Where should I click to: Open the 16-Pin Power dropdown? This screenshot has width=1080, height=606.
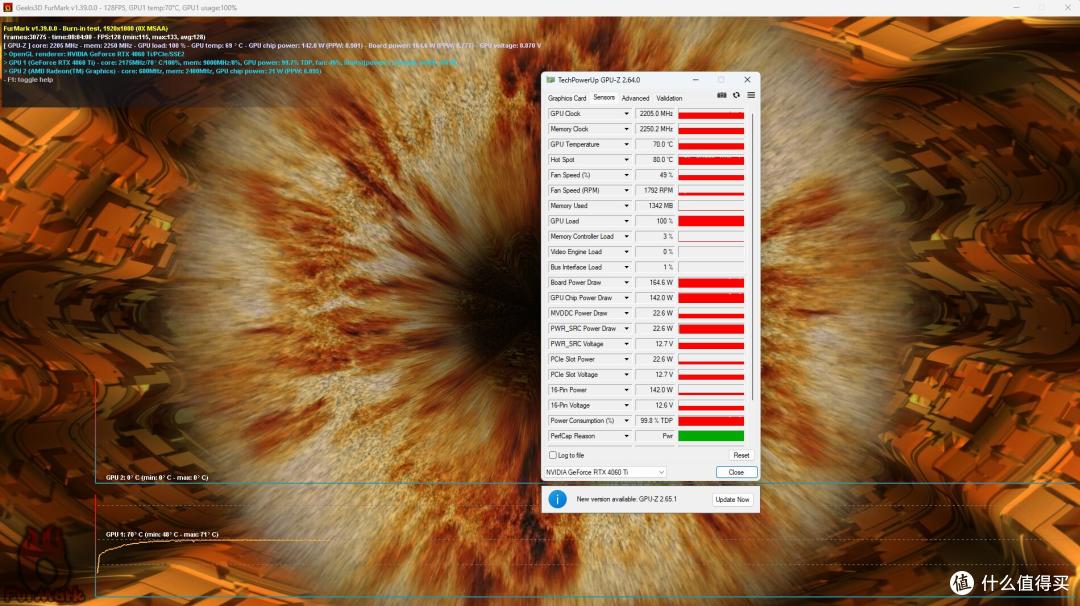[x=626, y=390]
